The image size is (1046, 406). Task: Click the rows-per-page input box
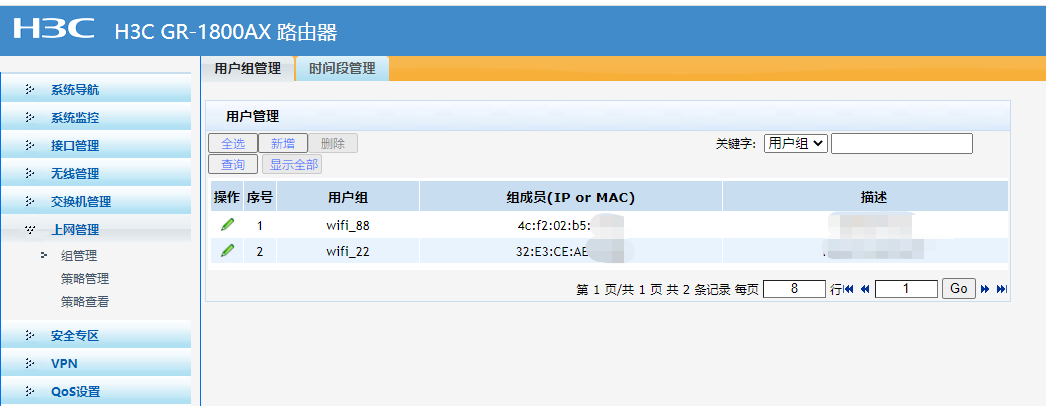794,289
